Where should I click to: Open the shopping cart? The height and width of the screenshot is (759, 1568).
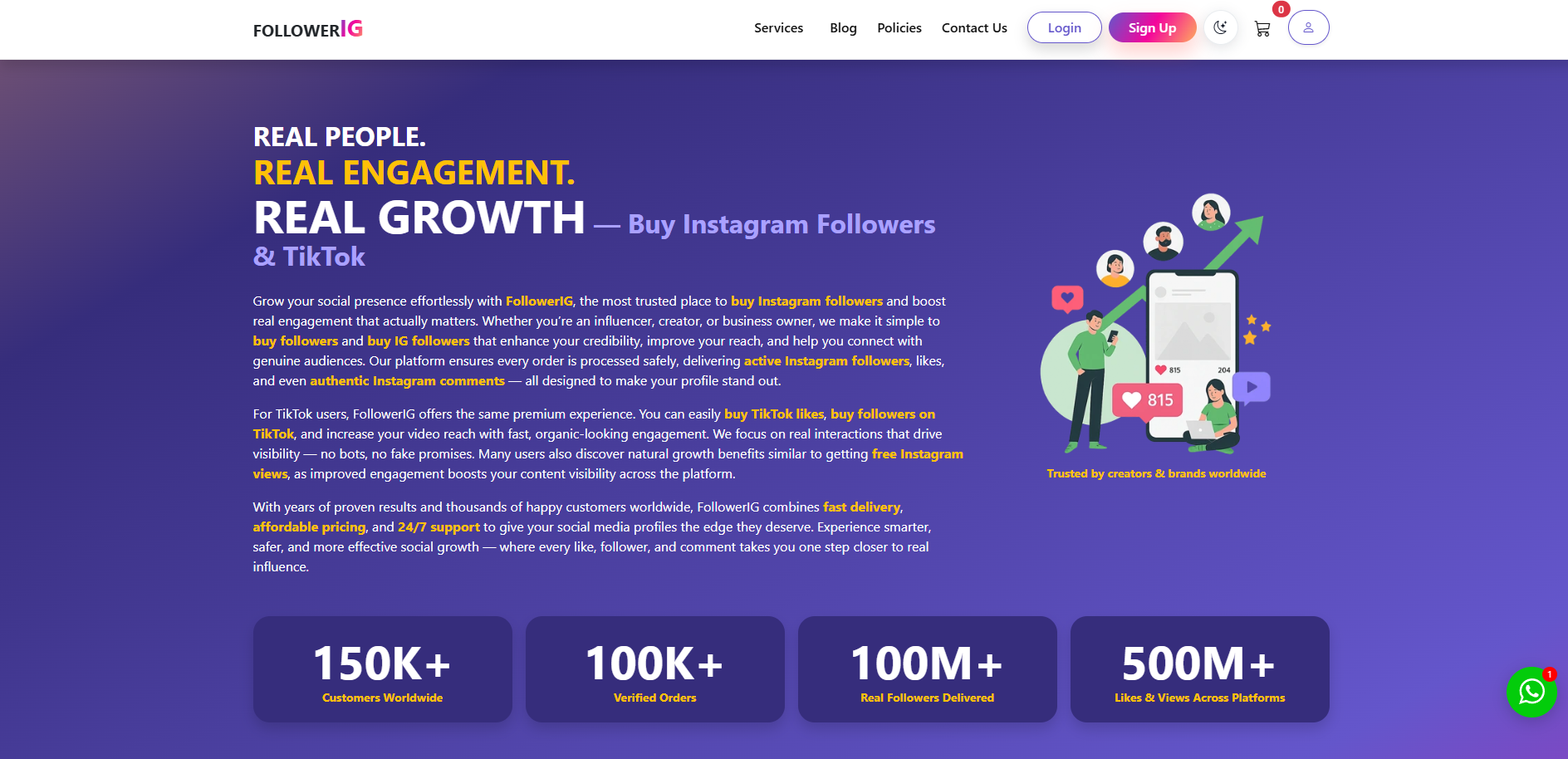[x=1262, y=29]
